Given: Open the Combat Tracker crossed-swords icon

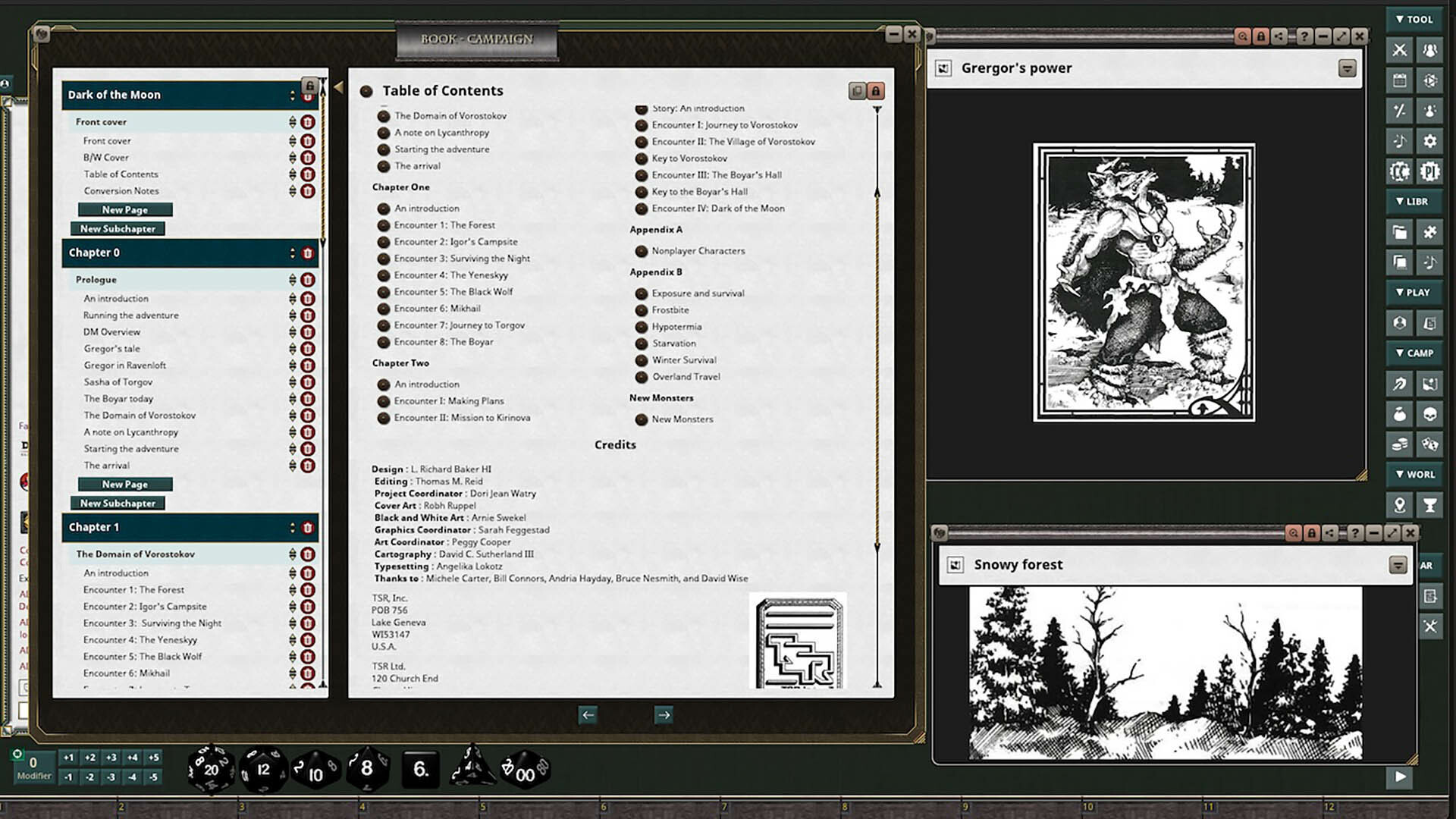Looking at the screenshot, I should pos(1400,49).
